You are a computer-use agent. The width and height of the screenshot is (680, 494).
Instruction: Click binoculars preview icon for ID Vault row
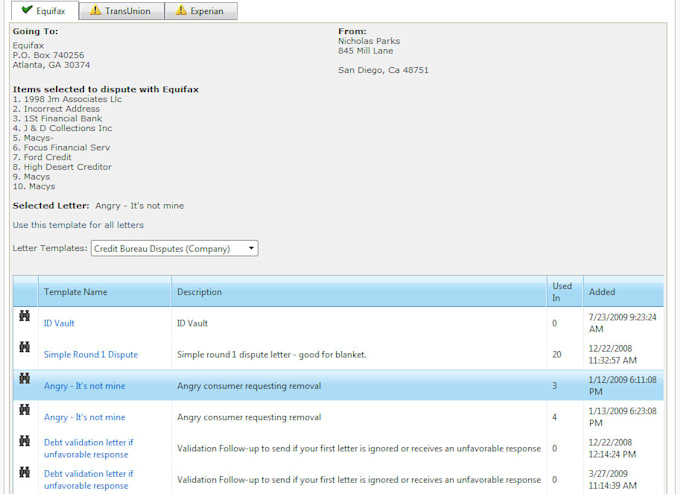click(x=25, y=316)
